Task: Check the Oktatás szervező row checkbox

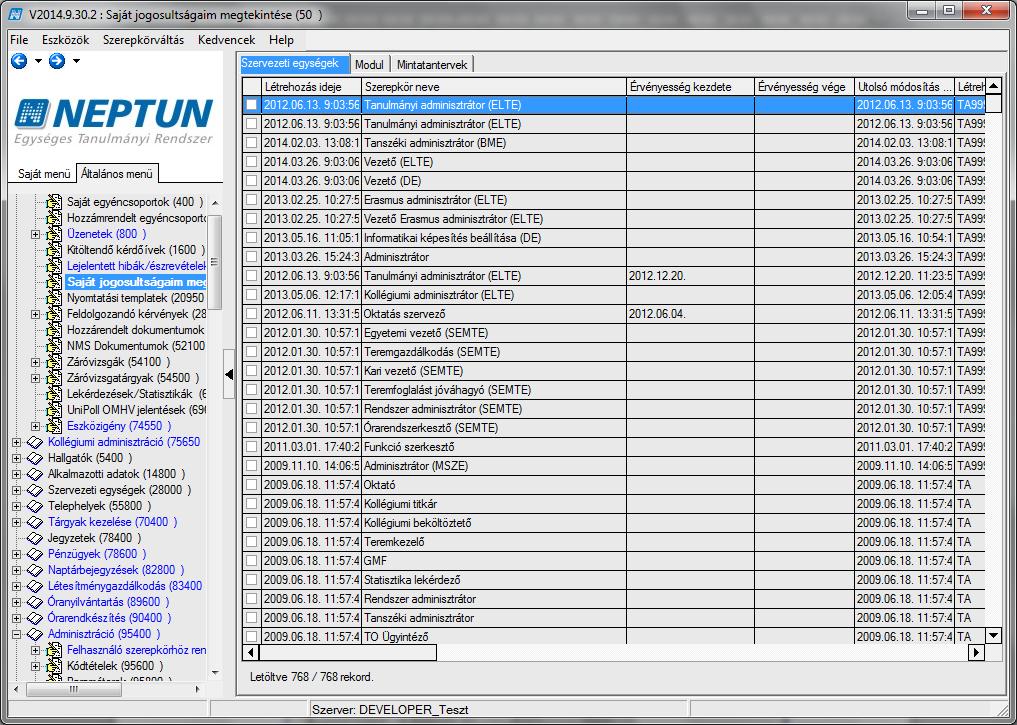Action: click(251, 314)
